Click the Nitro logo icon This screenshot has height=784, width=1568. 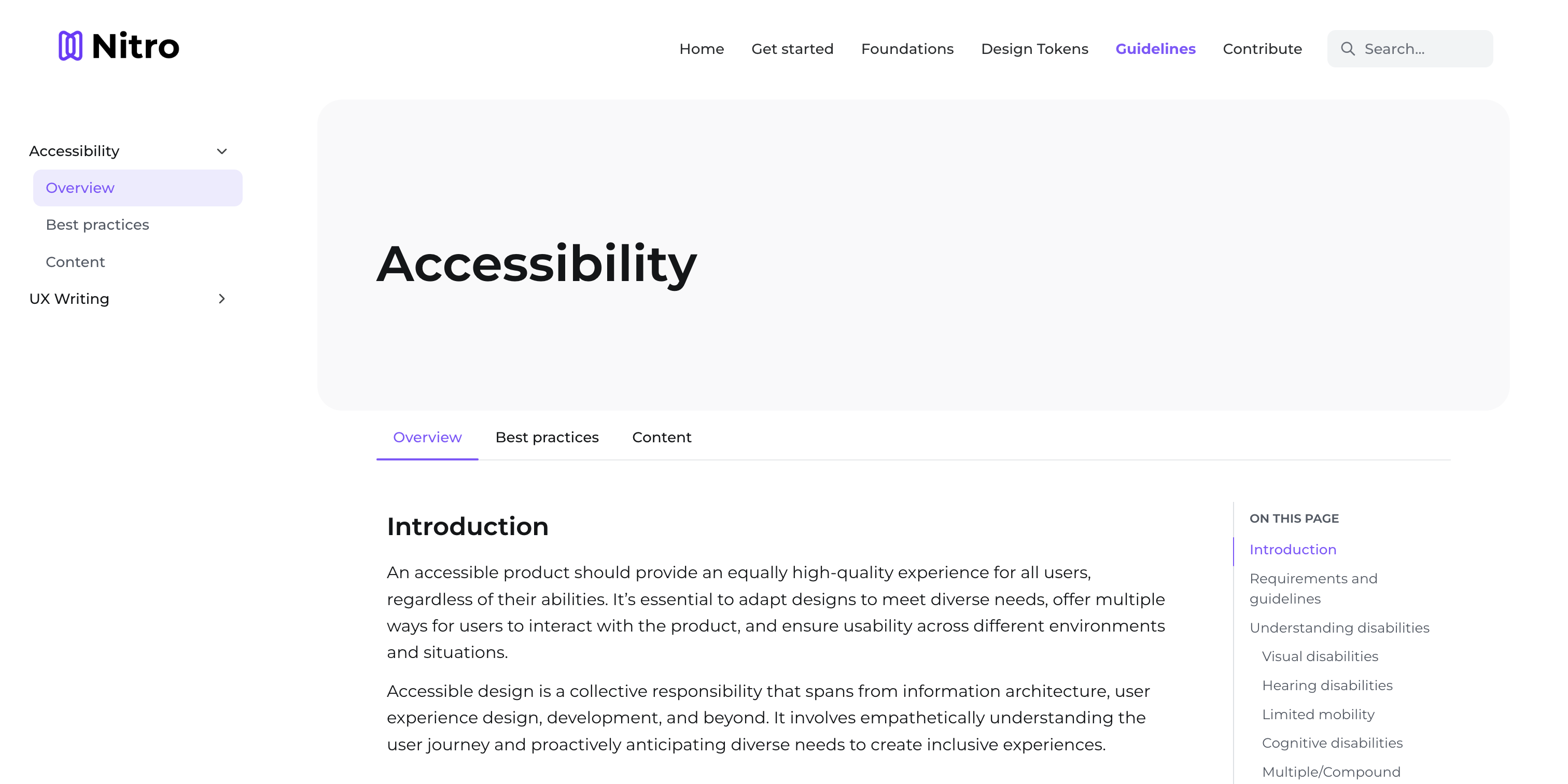pyautogui.click(x=71, y=46)
